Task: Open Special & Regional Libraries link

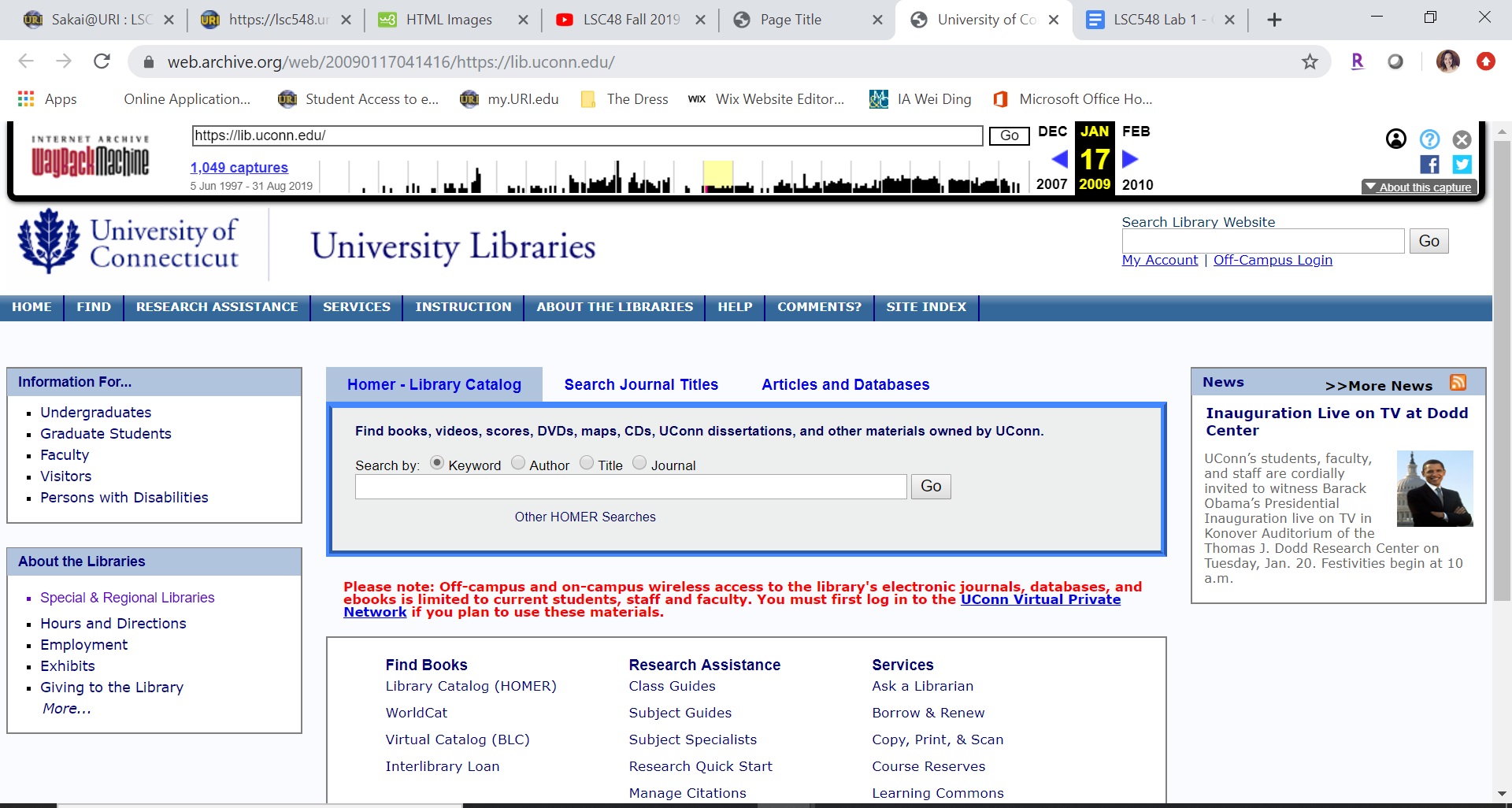Action: pyautogui.click(x=128, y=598)
